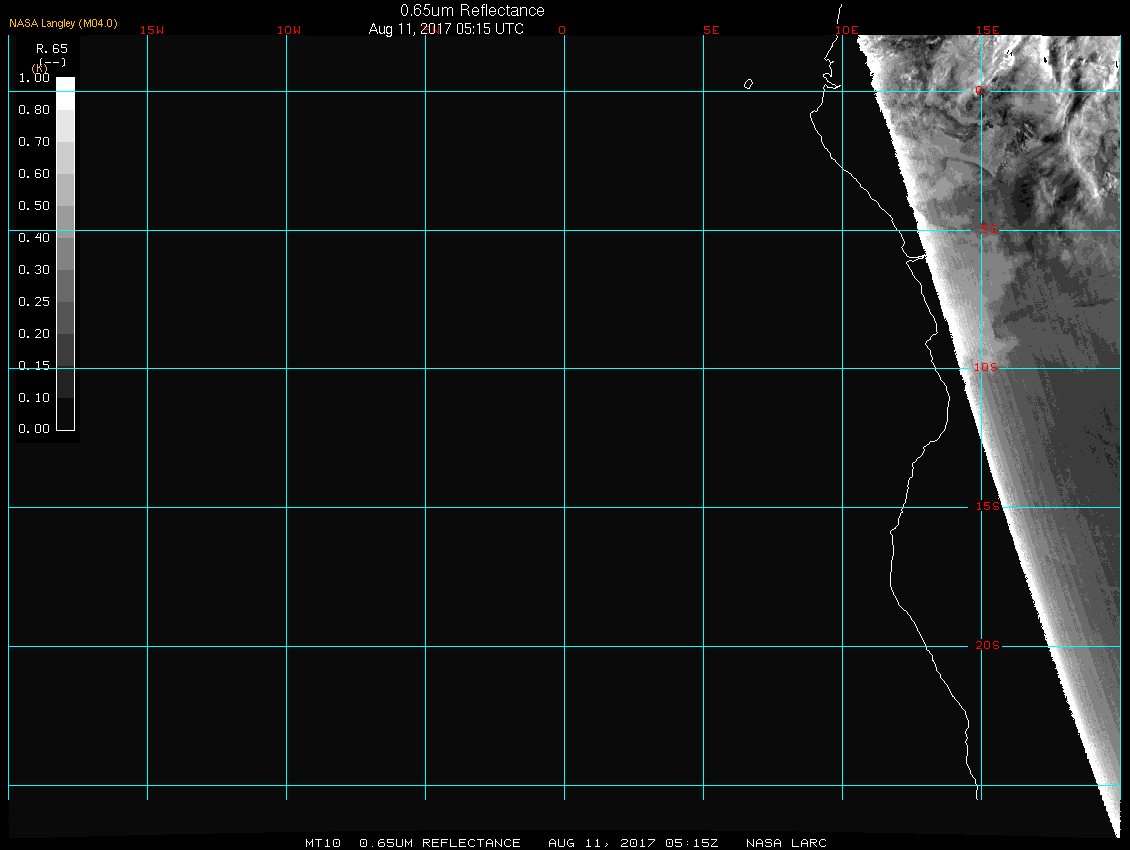This screenshot has width=1130, height=850.
Task: Click the 5E longitude label
Action: [x=711, y=30]
